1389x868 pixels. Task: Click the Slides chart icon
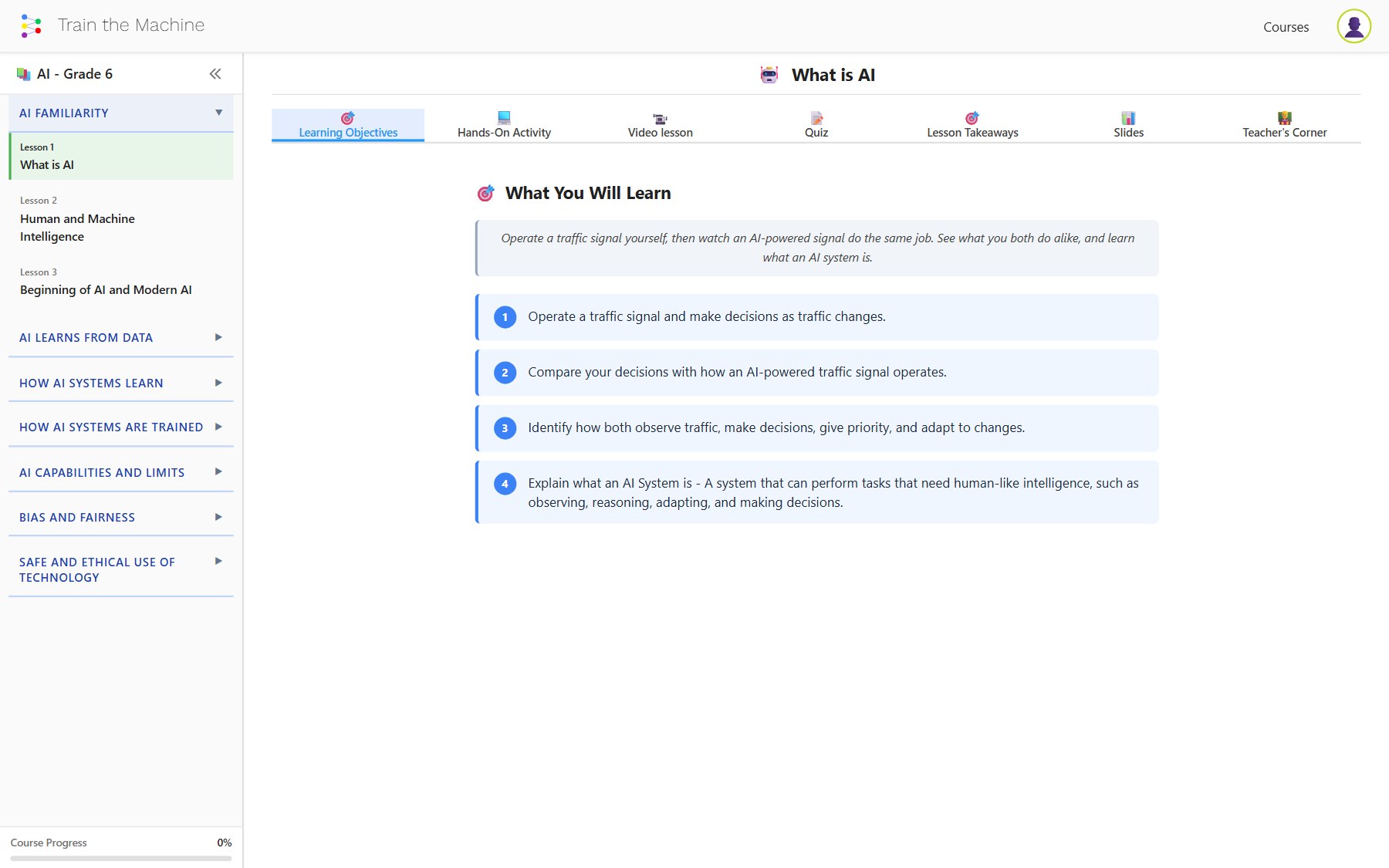click(x=1128, y=118)
